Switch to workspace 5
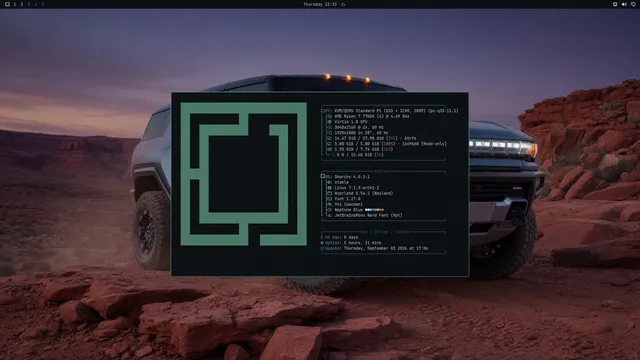Image resolution: width=640 pixels, height=360 pixels. (42, 4)
